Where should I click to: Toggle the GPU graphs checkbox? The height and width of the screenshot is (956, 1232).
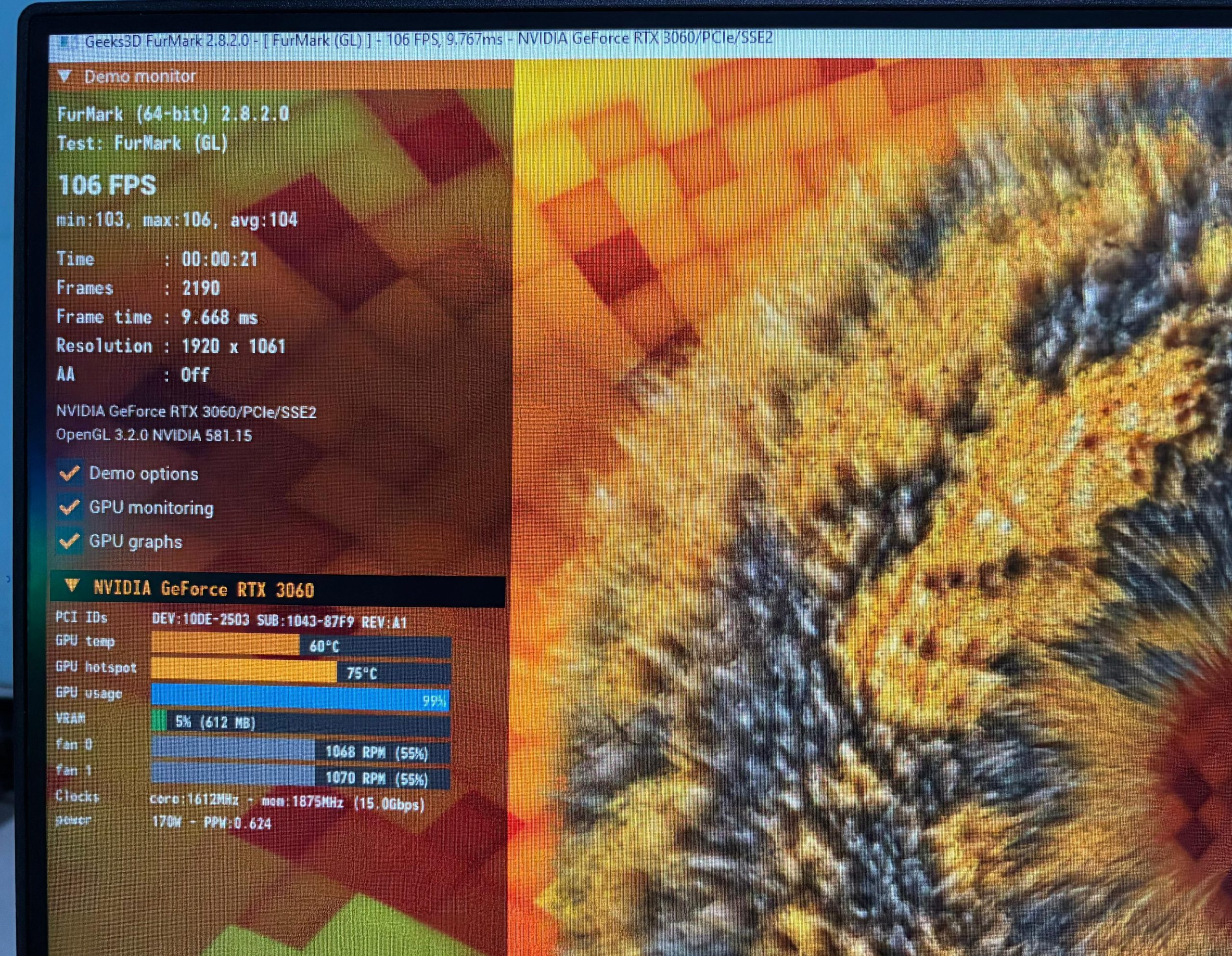point(69,541)
